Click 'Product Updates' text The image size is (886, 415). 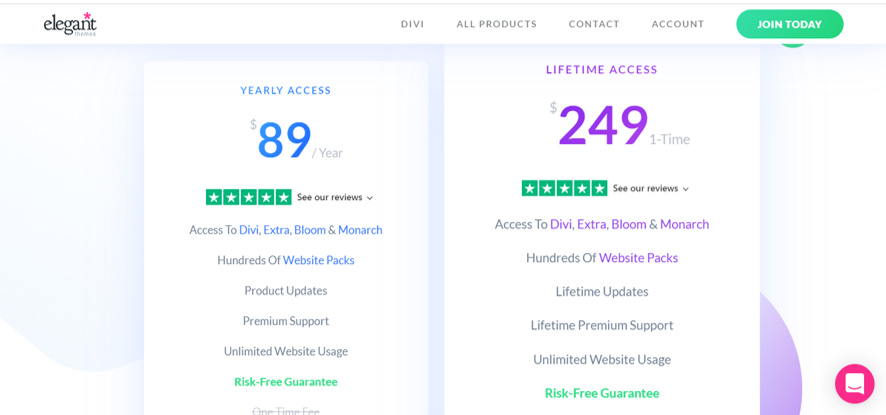click(x=286, y=291)
